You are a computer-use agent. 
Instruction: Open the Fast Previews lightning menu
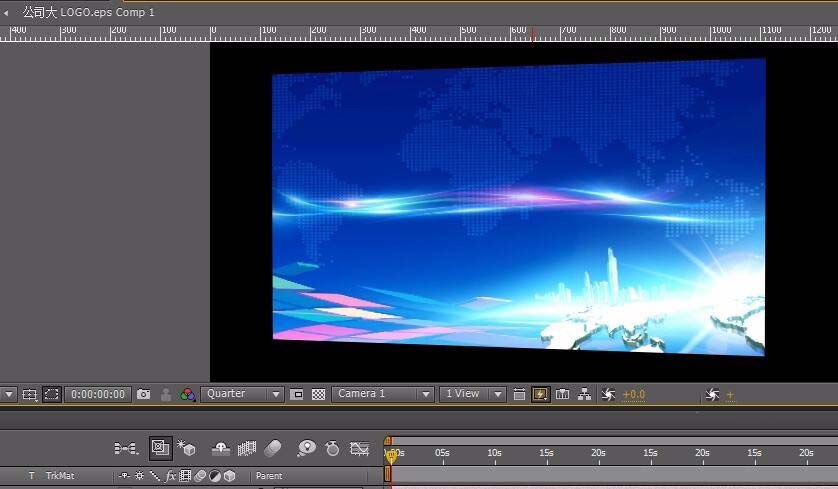pyautogui.click(x=540, y=394)
